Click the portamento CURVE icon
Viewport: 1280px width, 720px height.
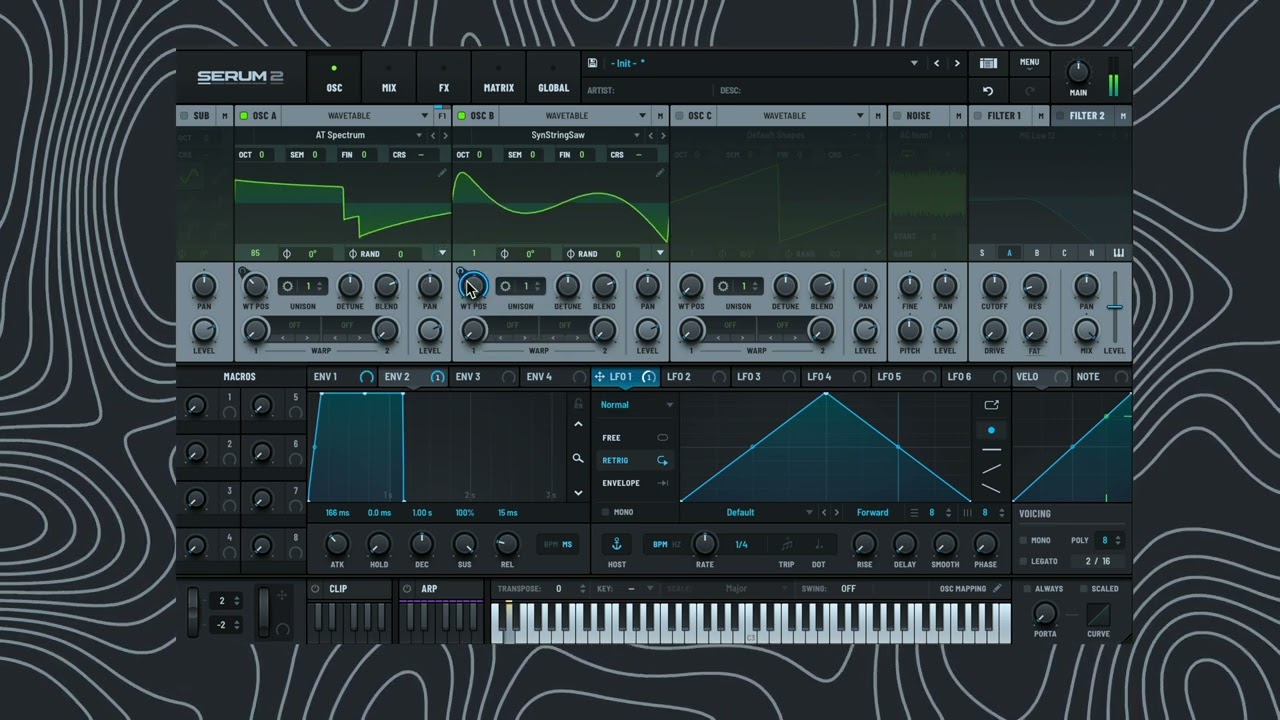[x=1098, y=614]
